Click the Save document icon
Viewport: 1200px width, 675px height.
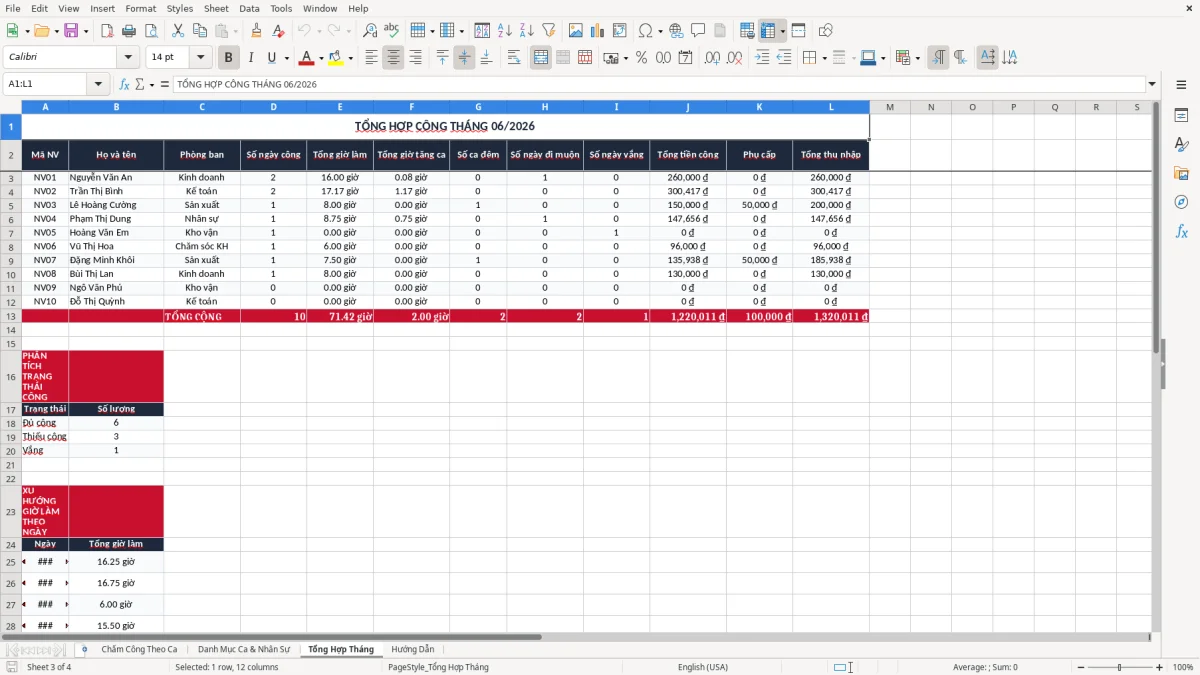(x=71, y=31)
